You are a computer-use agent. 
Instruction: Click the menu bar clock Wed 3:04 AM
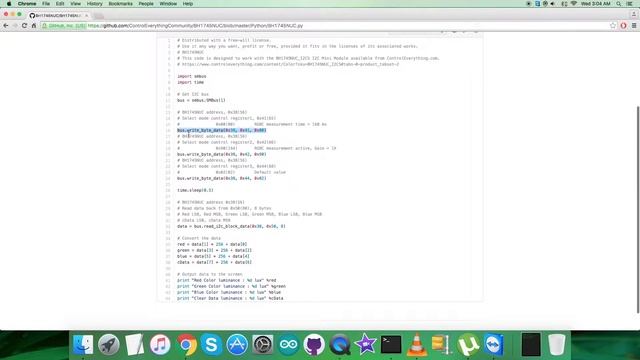click(595, 4)
